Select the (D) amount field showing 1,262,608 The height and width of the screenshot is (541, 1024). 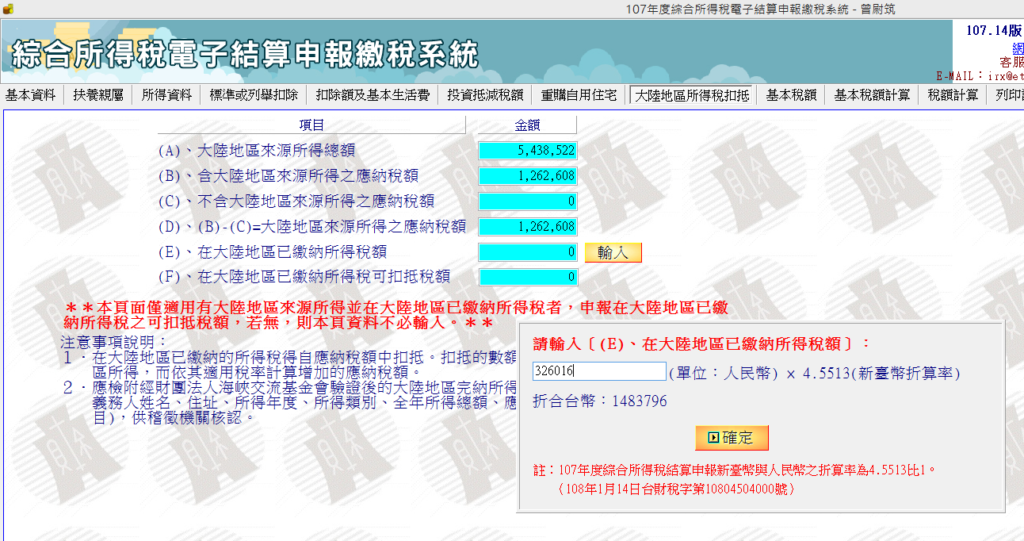pos(528,227)
